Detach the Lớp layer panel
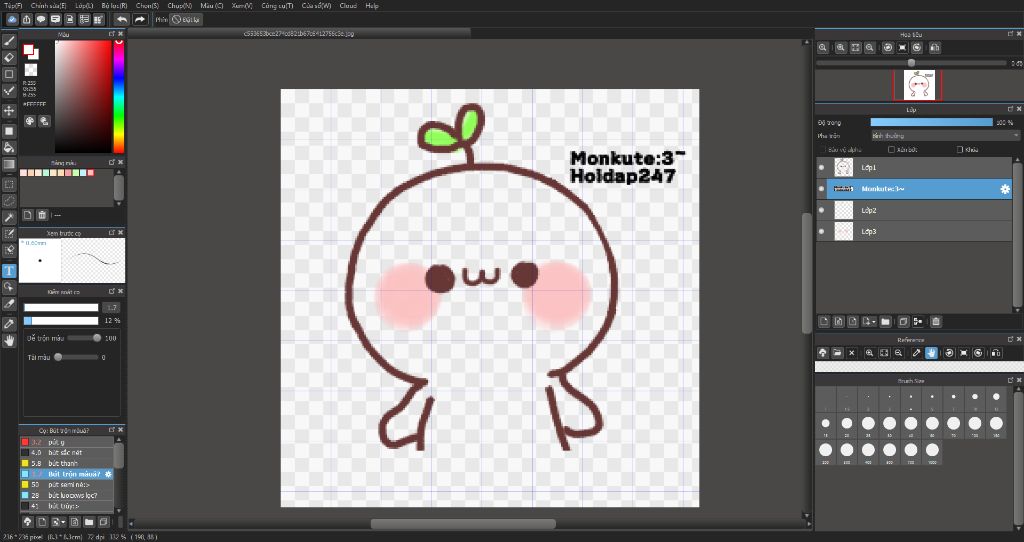This screenshot has width=1024, height=542. point(1010,109)
